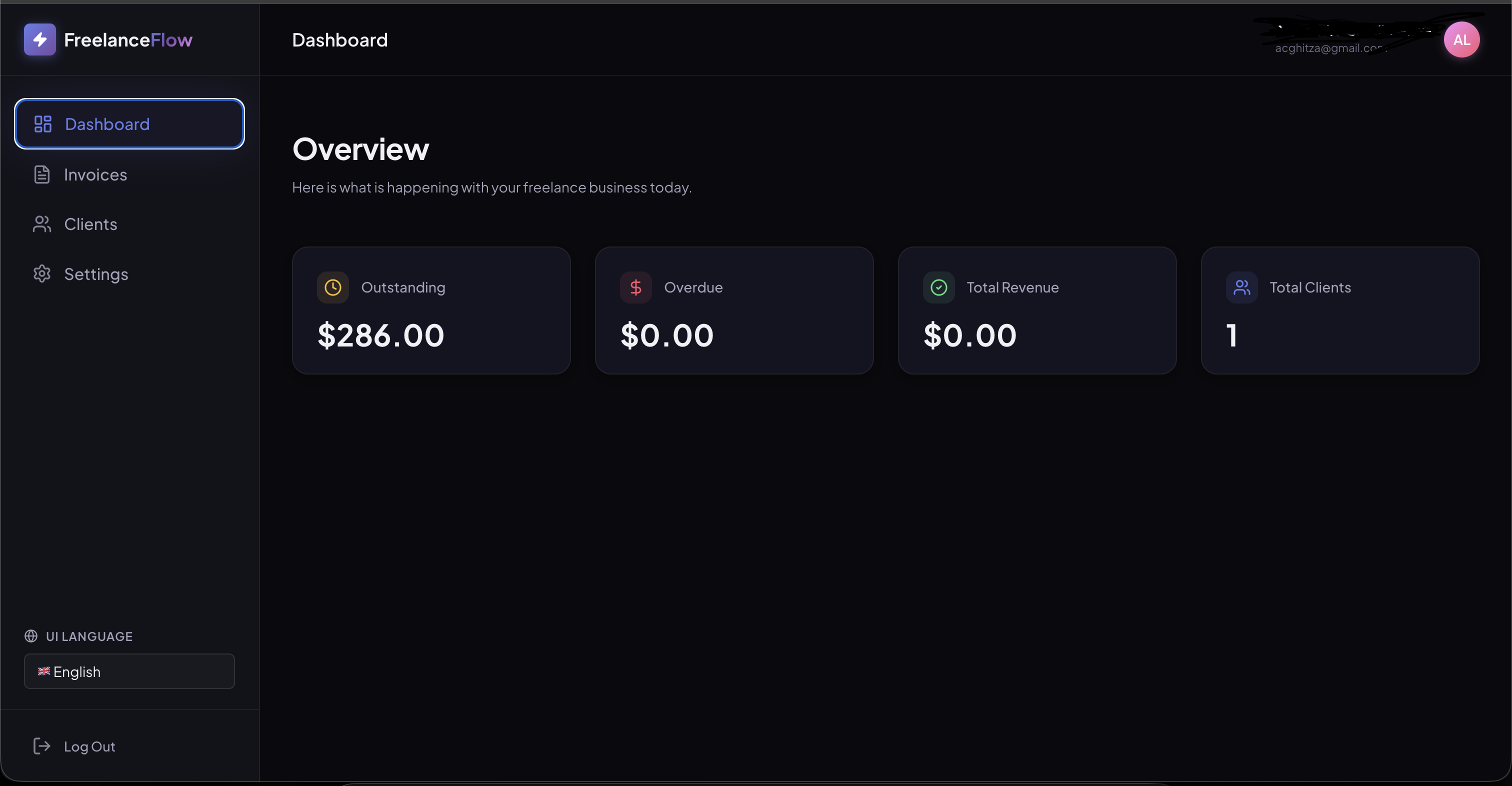Click the UI Language globe icon
Viewport: 1512px width, 786px height.
click(31, 635)
